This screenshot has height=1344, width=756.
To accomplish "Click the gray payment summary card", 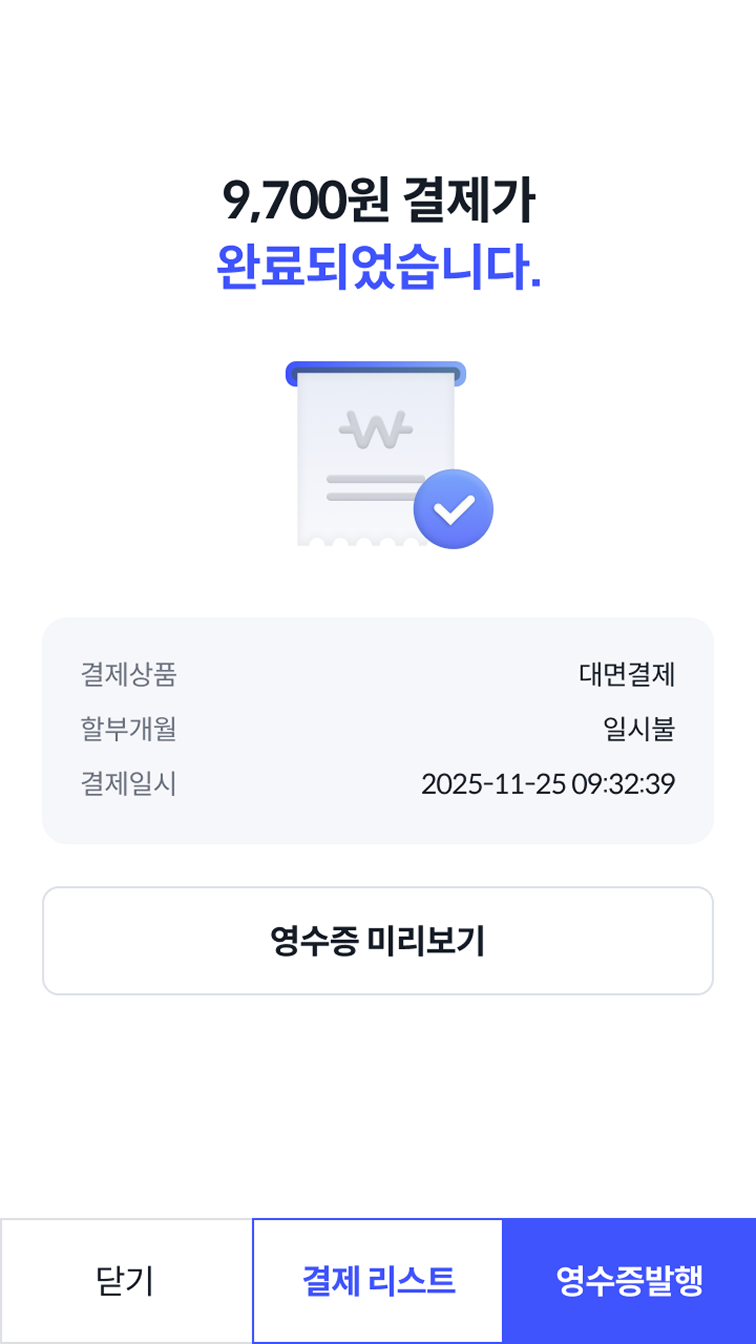I will pyautogui.click(x=378, y=730).
